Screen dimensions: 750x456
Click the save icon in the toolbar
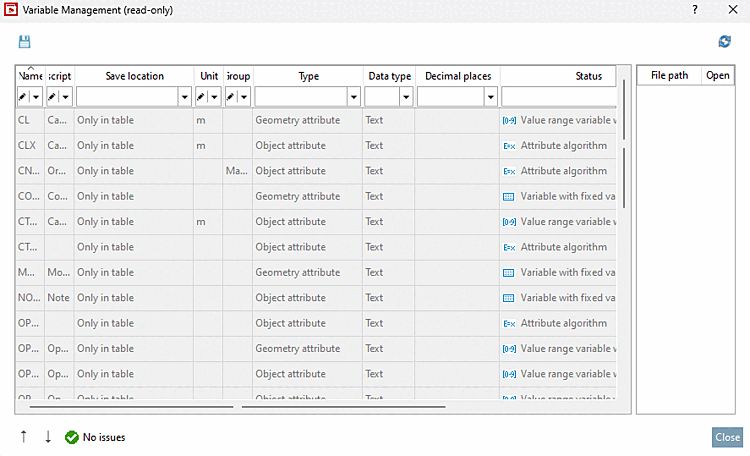(x=25, y=42)
